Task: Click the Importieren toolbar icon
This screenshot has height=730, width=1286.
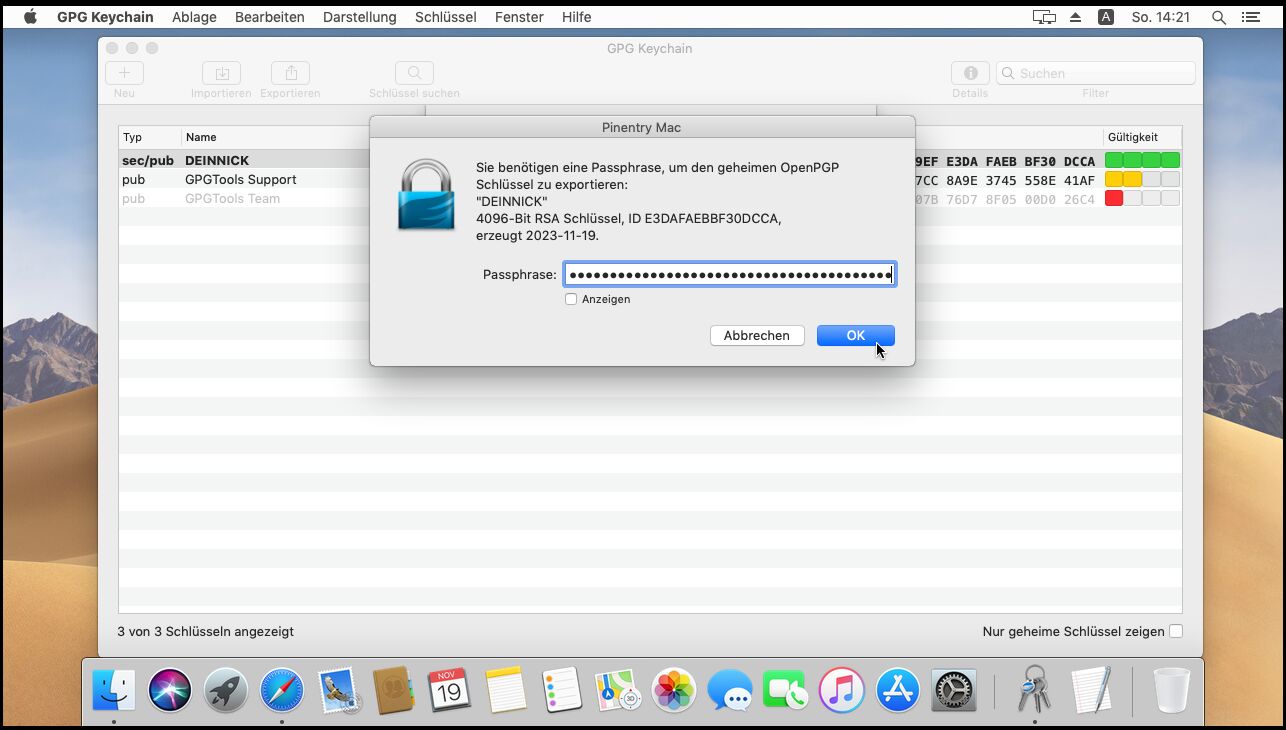Action: (221, 73)
